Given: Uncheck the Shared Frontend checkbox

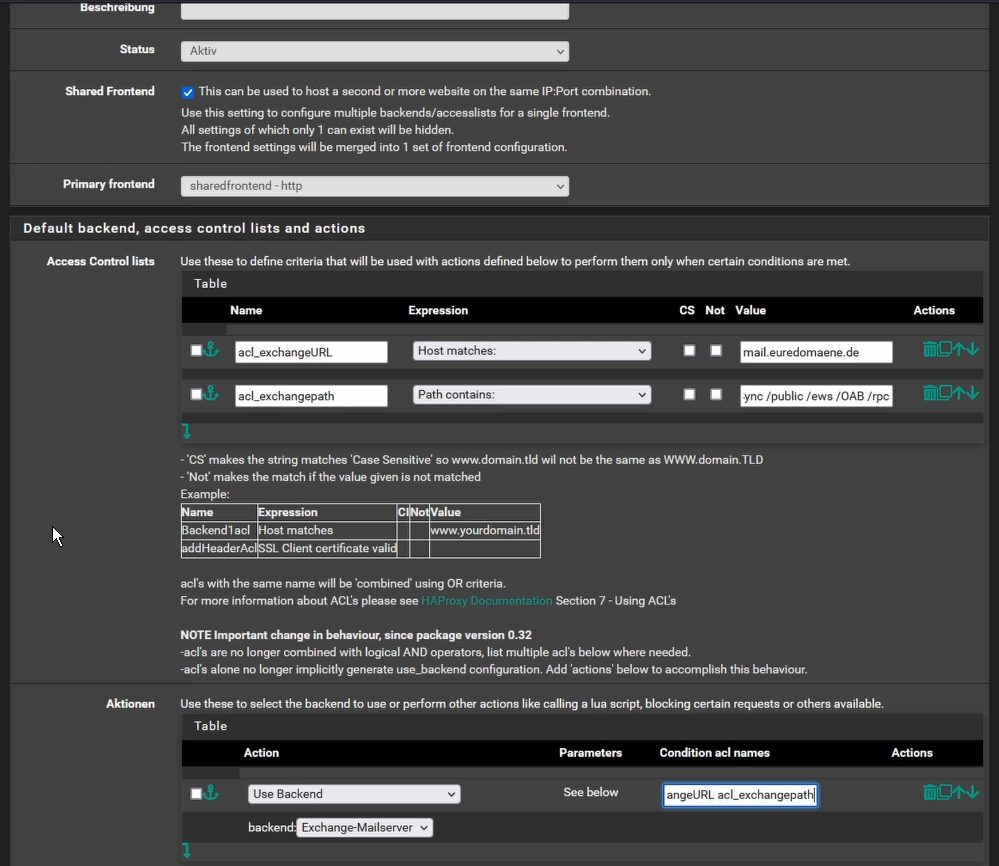Looking at the screenshot, I should click(188, 92).
